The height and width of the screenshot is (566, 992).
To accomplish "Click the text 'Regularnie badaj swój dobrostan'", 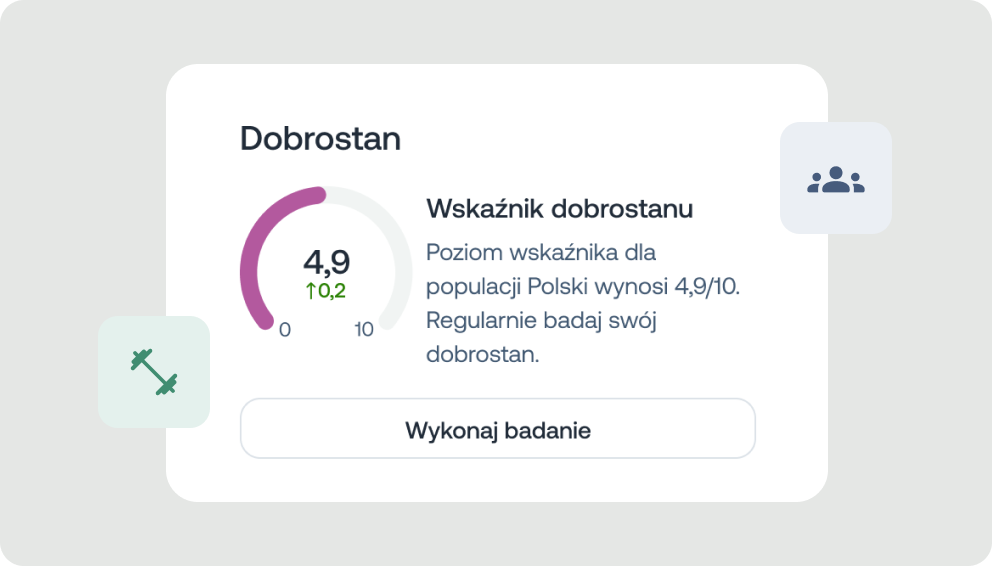I will click(x=541, y=337).
